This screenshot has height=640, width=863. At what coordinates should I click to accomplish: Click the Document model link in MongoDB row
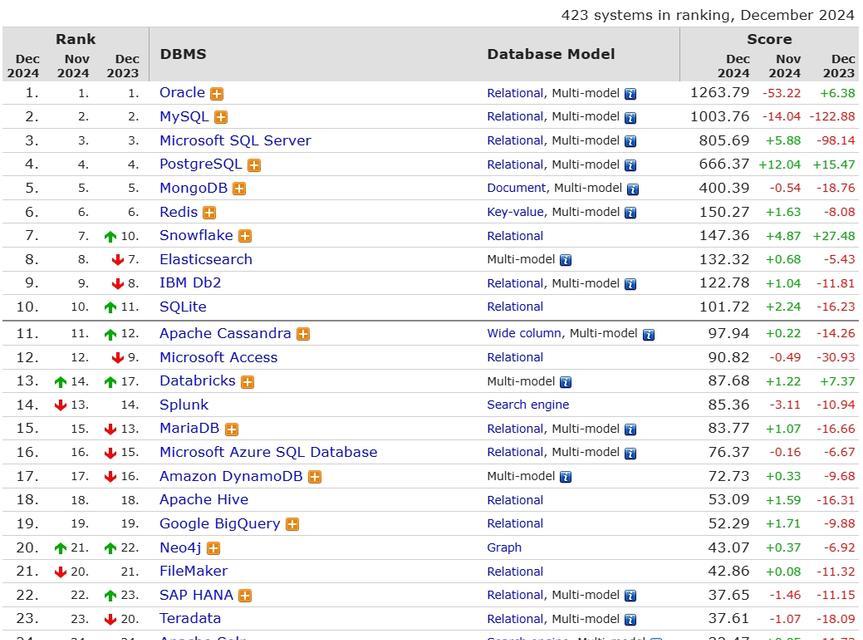pos(516,188)
